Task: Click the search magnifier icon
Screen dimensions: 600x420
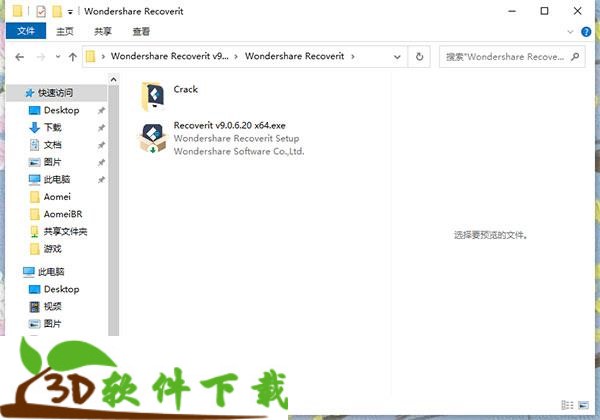Action: [575, 57]
